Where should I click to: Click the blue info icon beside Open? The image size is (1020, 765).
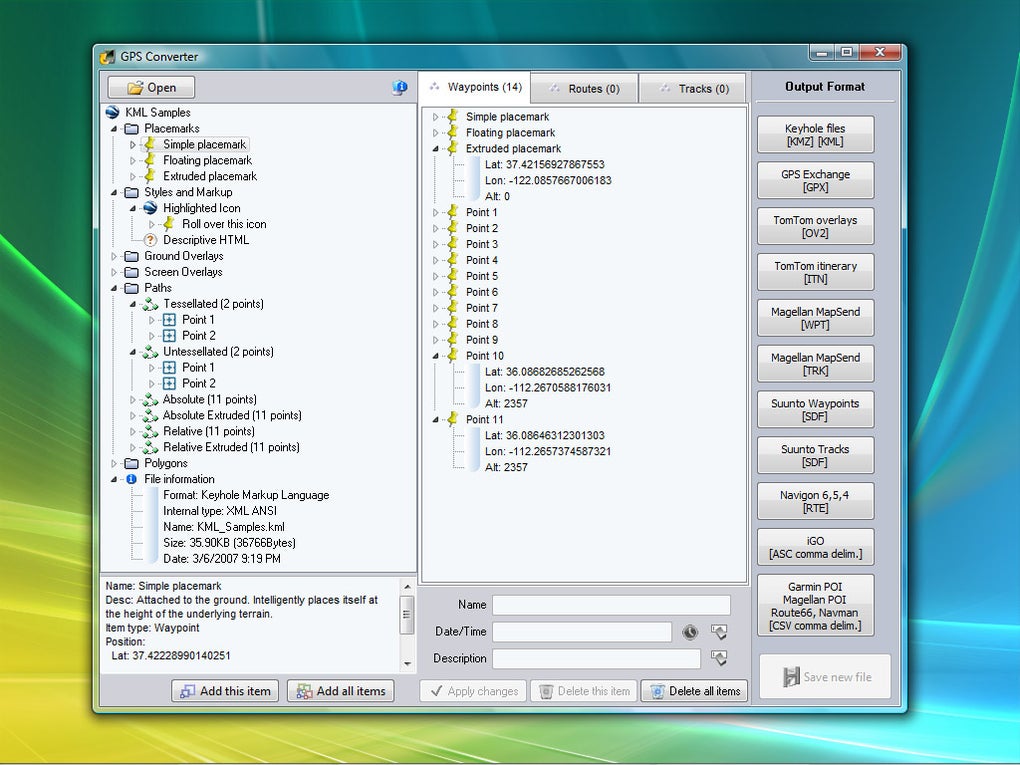400,87
